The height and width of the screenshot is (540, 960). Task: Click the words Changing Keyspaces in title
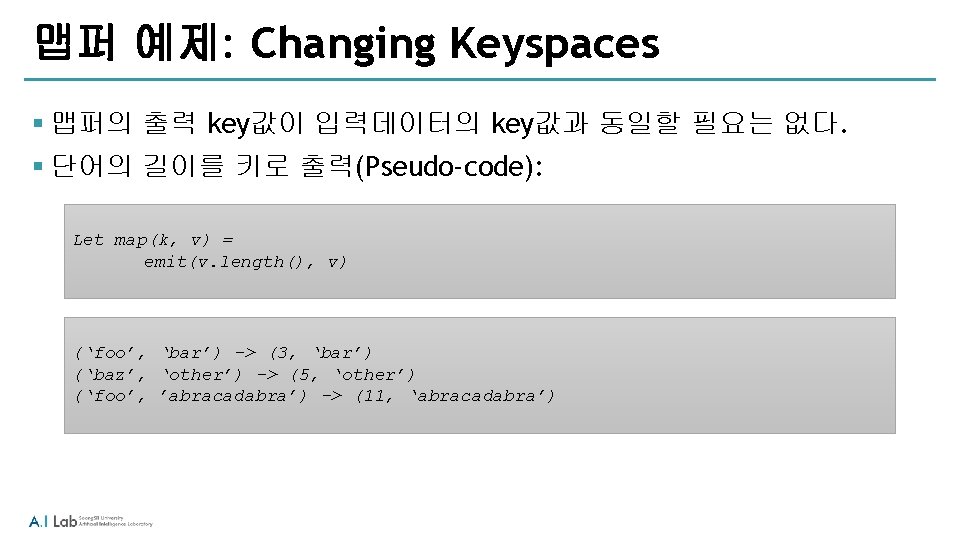coord(455,44)
